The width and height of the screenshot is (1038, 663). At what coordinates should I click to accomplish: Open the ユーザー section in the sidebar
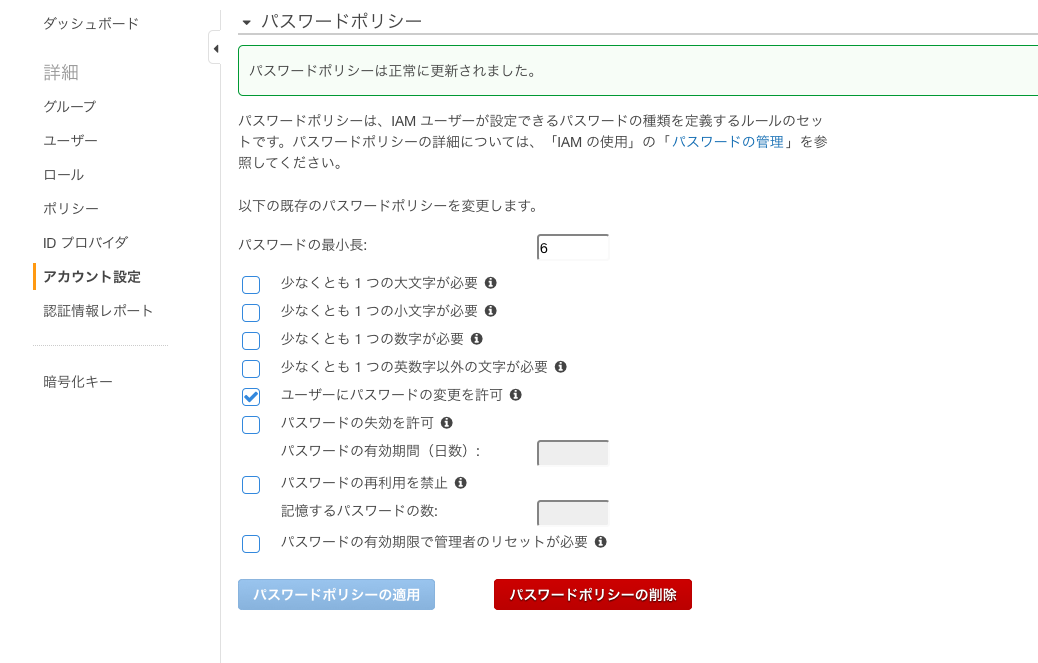[64, 140]
